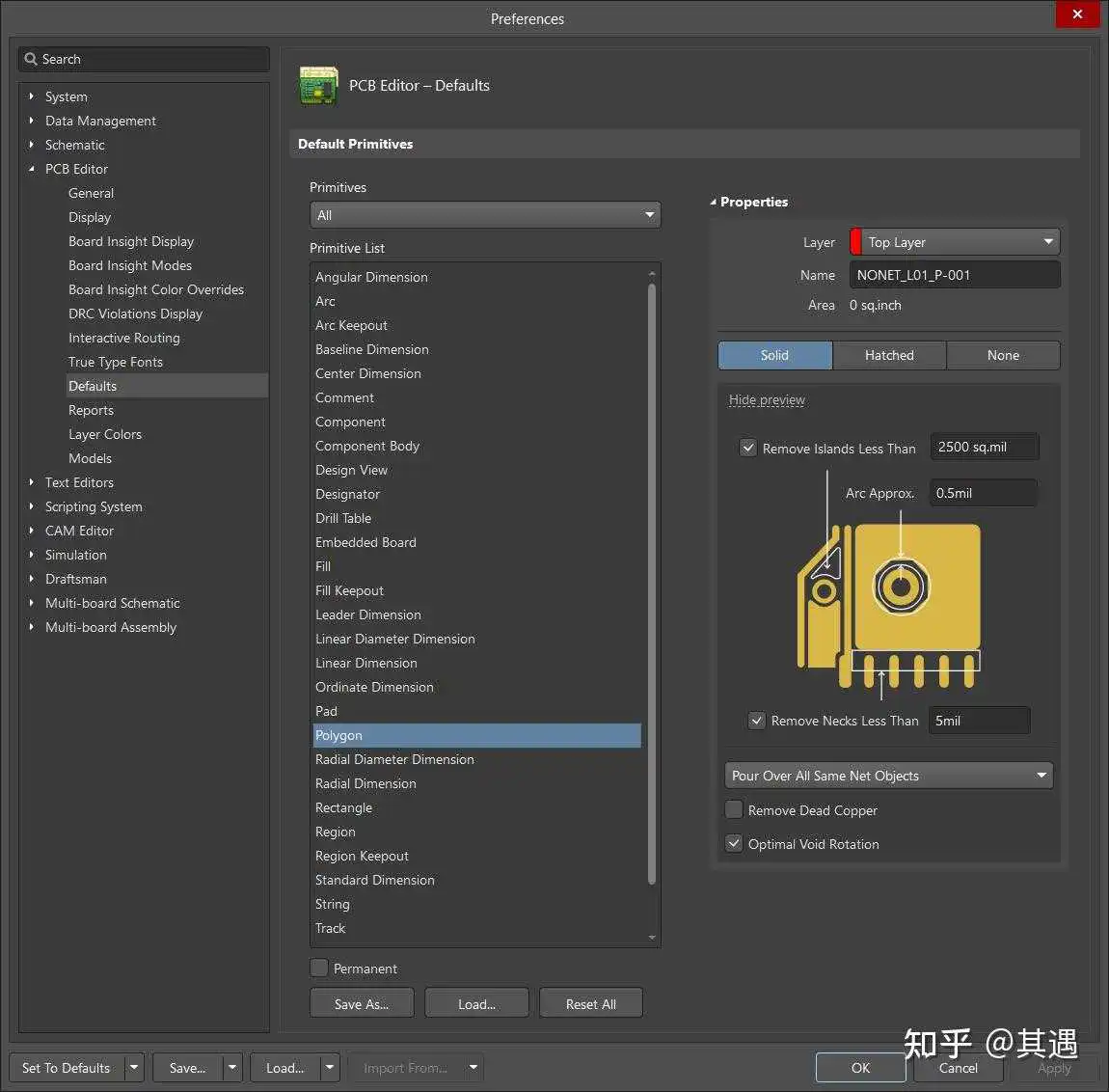
Task: Expand the CAM Editor tree node
Action: [x=31, y=530]
